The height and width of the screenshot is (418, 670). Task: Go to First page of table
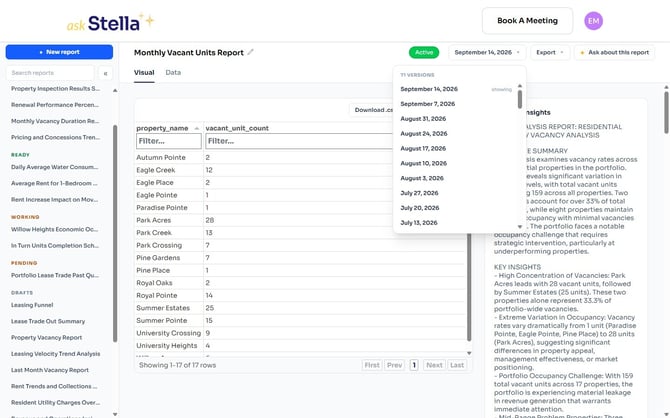tap(372, 365)
